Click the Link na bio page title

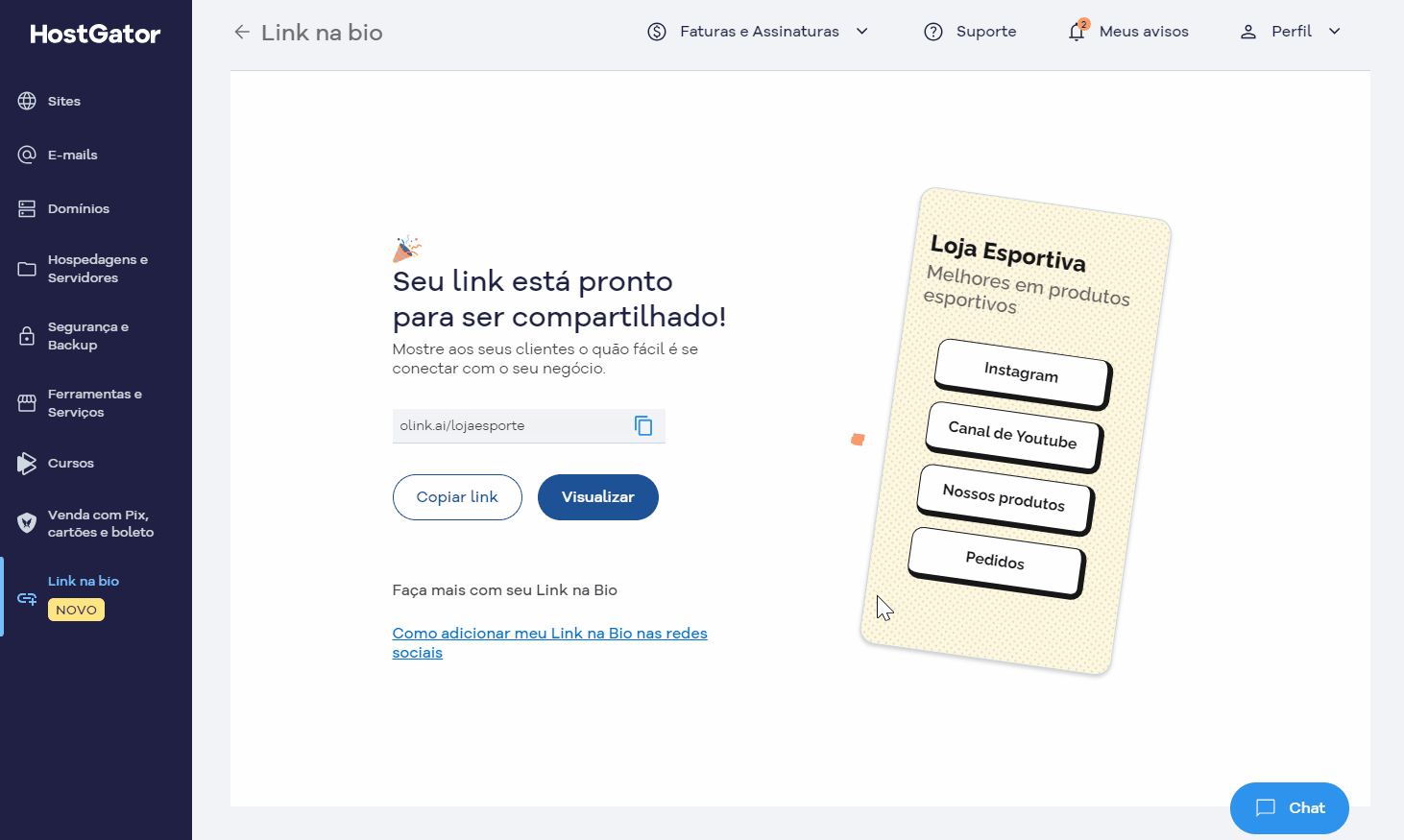click(322, 33)
